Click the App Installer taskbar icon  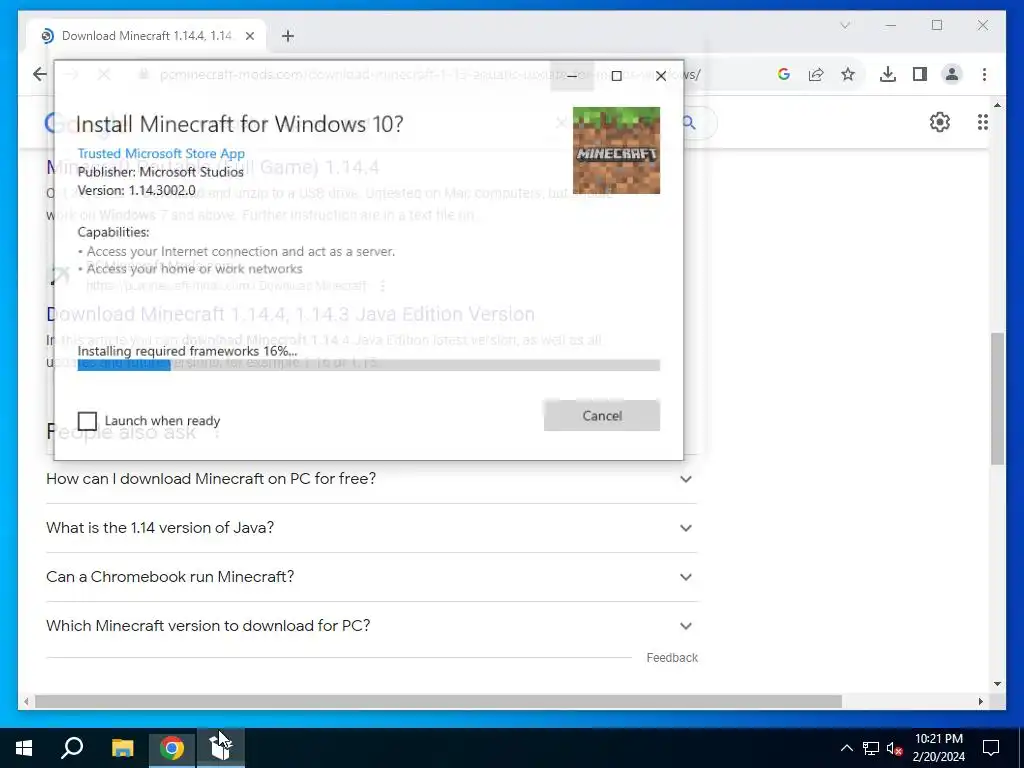tap(221, 748)
